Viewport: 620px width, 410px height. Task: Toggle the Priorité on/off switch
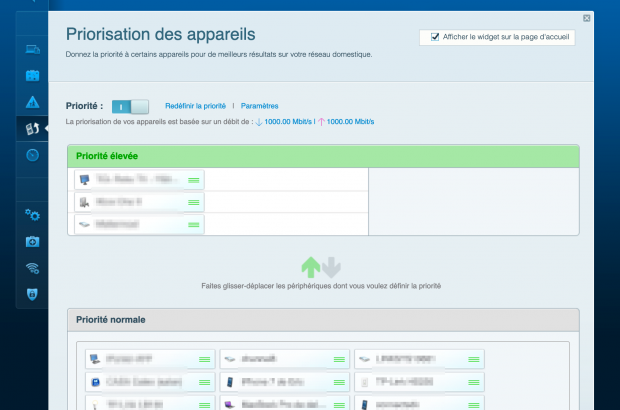[x=130, y=105]
